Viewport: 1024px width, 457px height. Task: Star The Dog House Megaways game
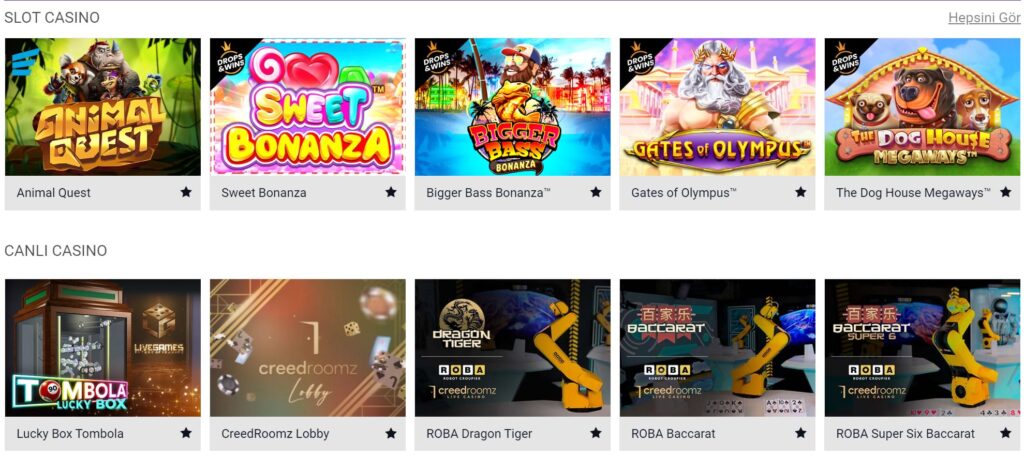click(1006, 193)
